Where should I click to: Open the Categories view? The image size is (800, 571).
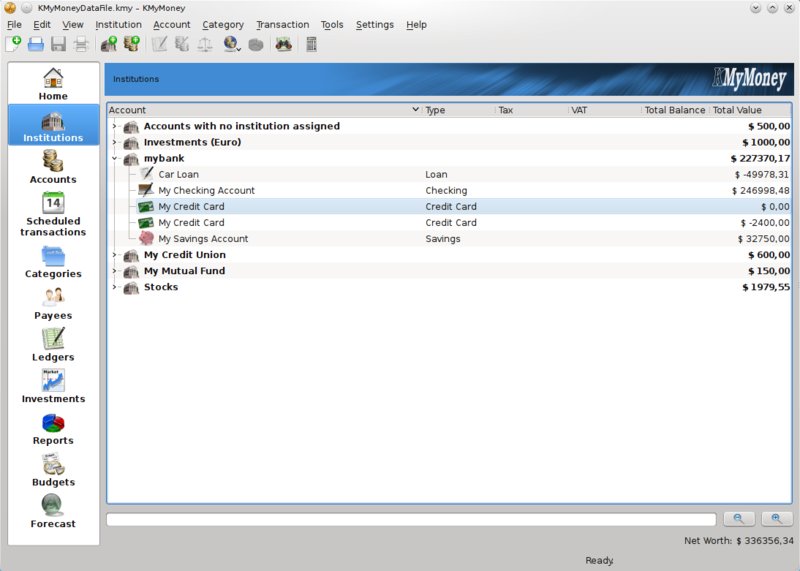[x=53, y=262]
